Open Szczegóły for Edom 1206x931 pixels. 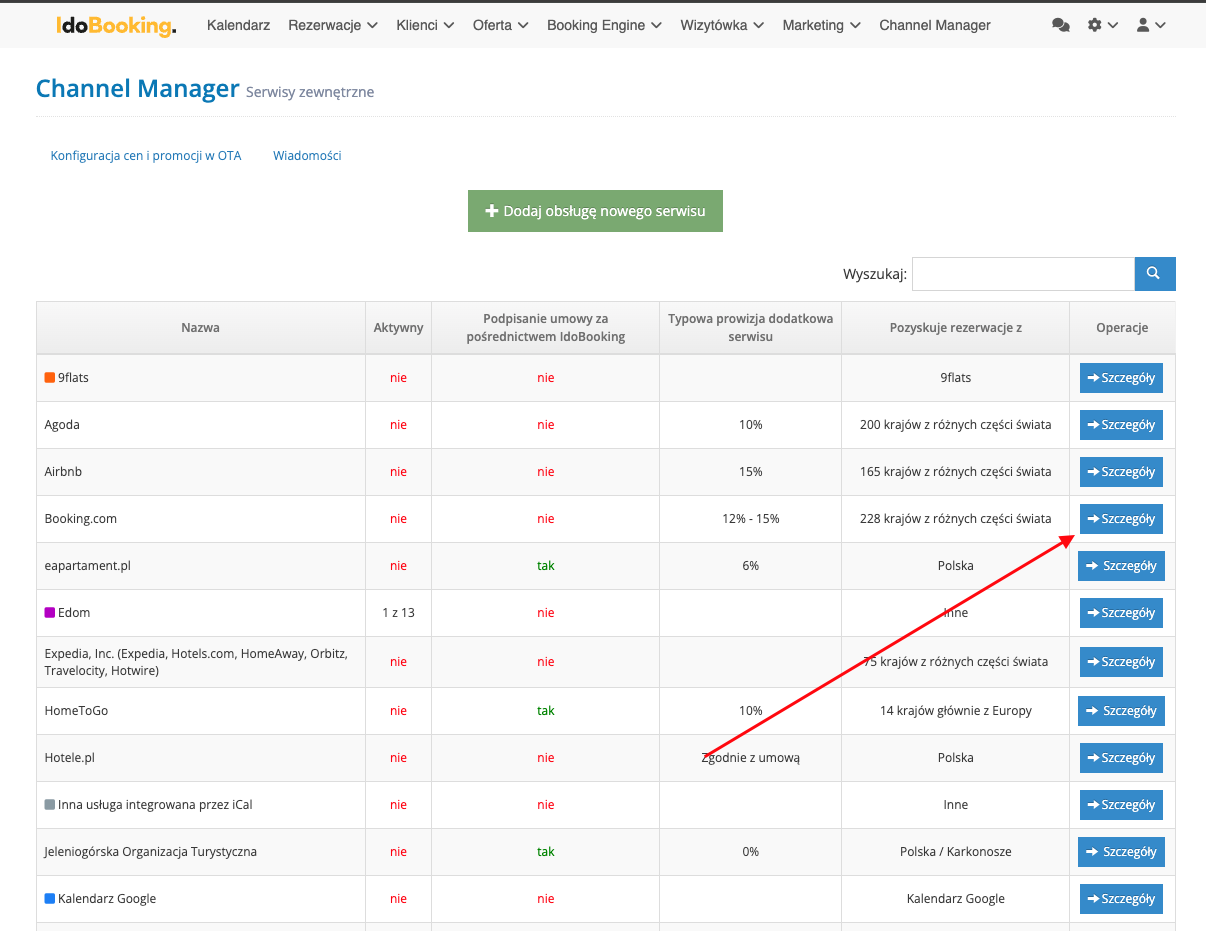point(1121,613)
